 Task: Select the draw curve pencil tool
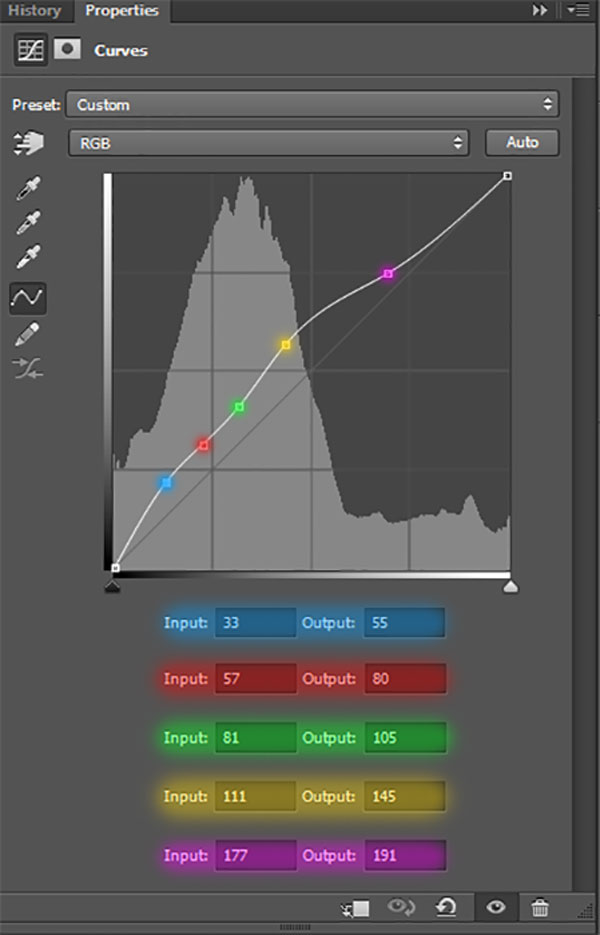pyautogui.click(x=27, y=334)
